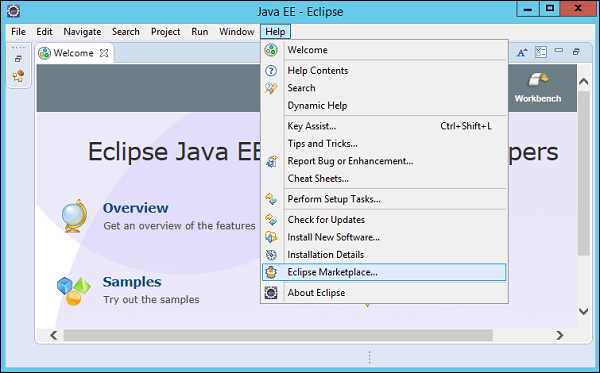Open the Edit menu
Viewport: 600px width, 373px height.
pyautogui.click(x=44, y=32)
